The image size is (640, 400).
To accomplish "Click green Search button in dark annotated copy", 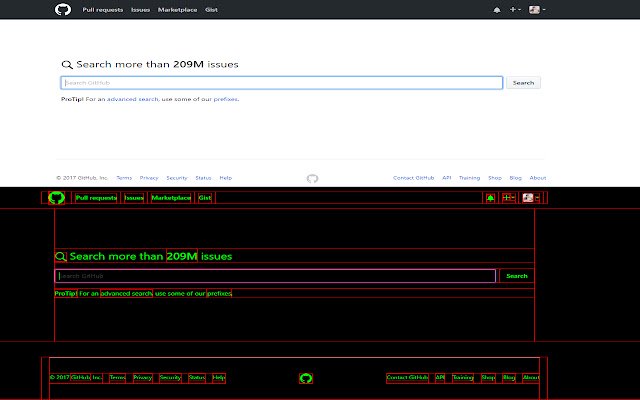I will point(517,276).
